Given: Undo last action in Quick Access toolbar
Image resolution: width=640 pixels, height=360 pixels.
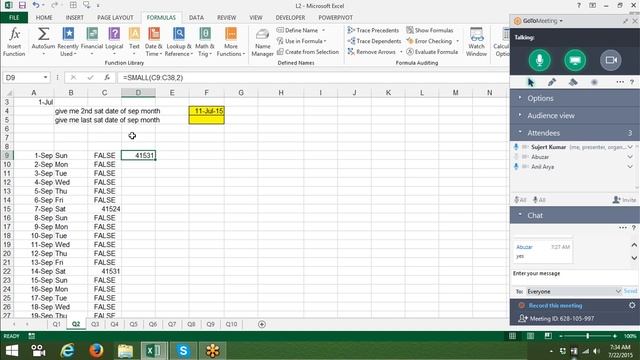Looking at the screenshot, I should (36, 5).
